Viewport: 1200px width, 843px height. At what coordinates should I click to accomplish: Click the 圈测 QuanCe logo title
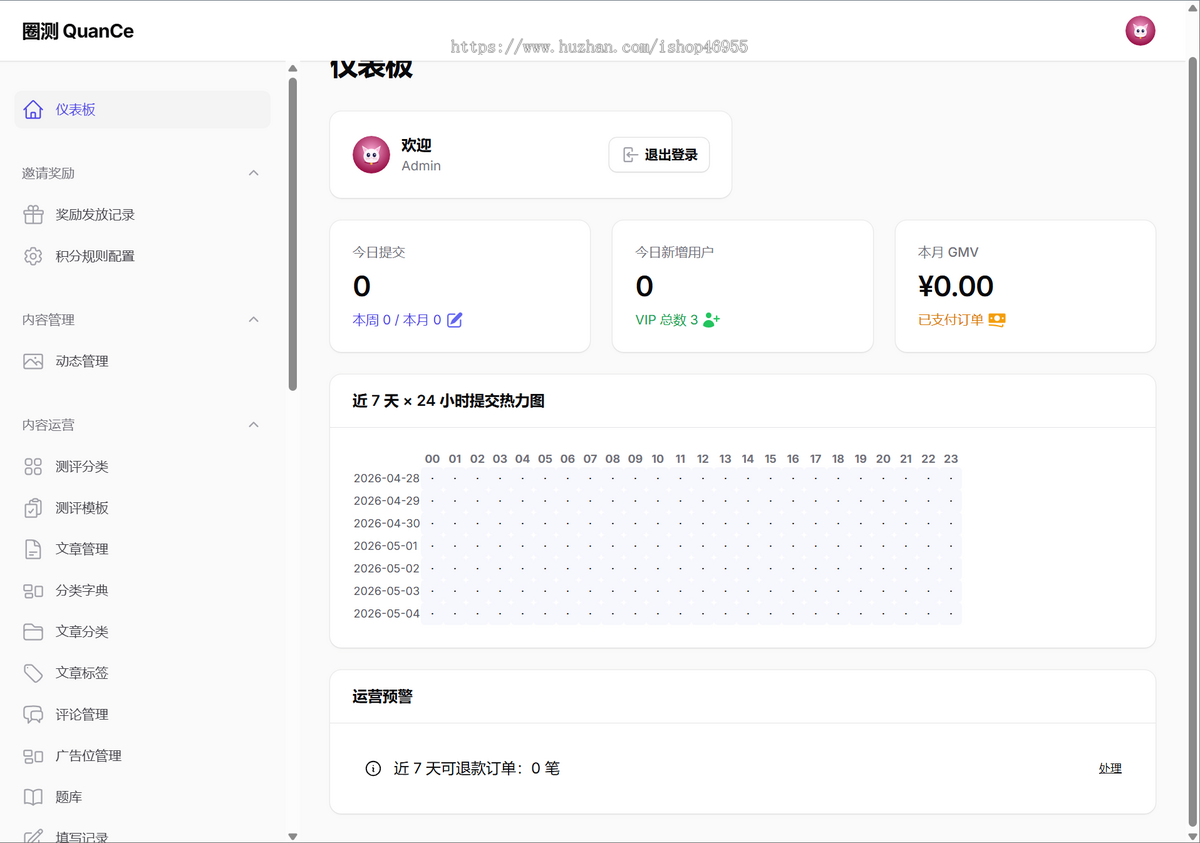pos(78,31)
